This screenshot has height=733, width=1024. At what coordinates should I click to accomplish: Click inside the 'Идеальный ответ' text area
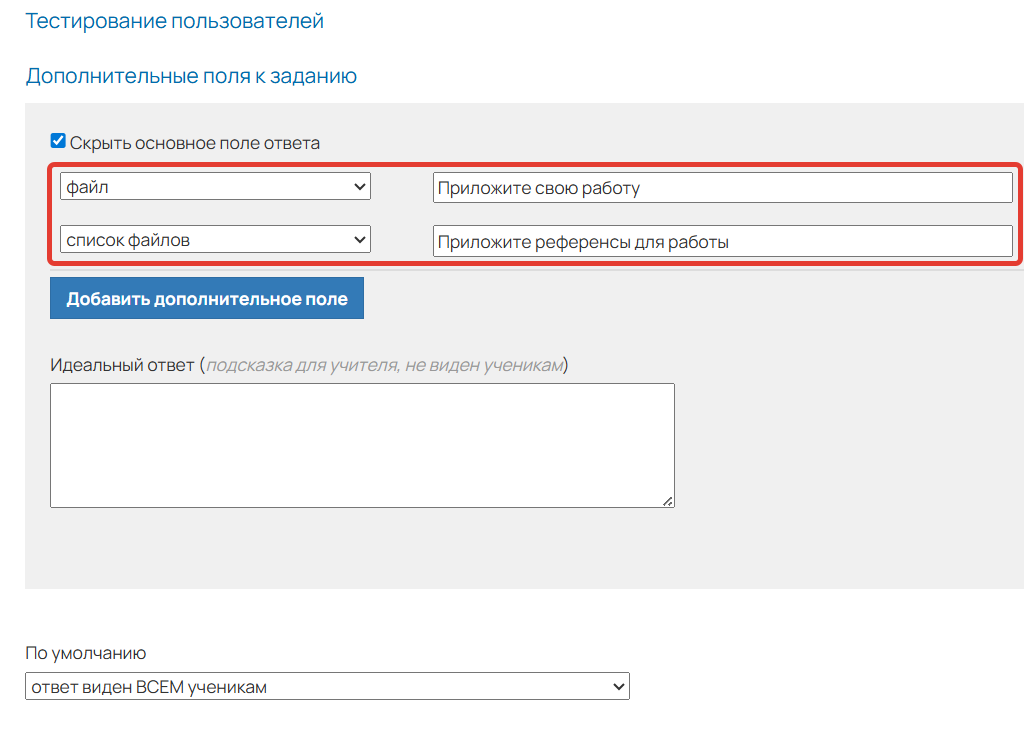click(362, 445)
